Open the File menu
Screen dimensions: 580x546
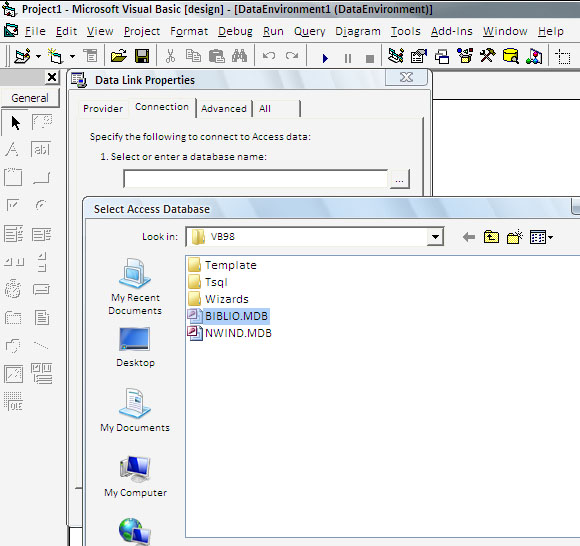35,31
